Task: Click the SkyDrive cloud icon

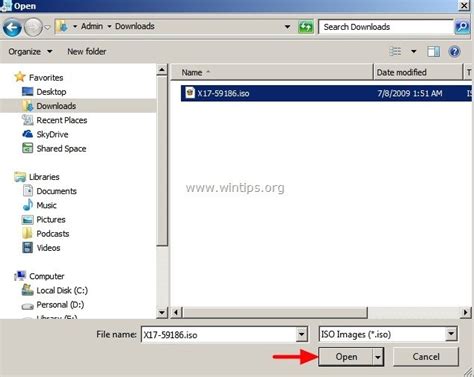Action: click(x=27, y=134)
